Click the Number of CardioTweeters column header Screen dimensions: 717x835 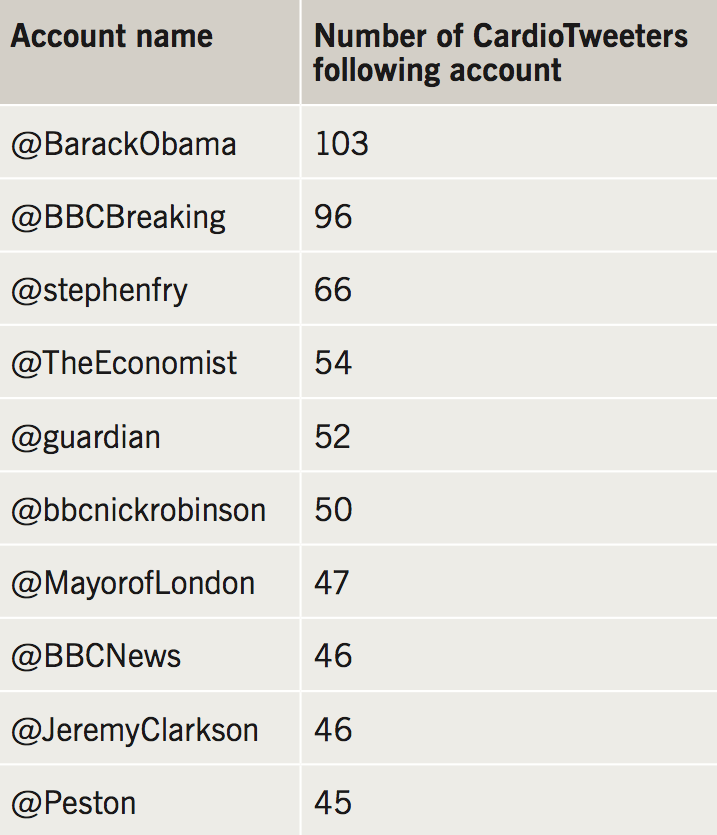click(501, 53)
